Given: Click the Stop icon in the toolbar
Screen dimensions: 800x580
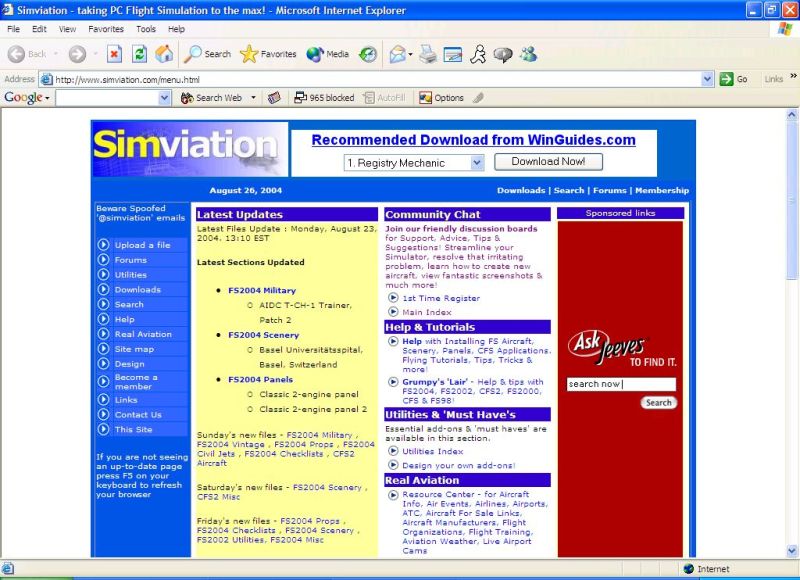Looking at the screenshot, I should point(114,54).
